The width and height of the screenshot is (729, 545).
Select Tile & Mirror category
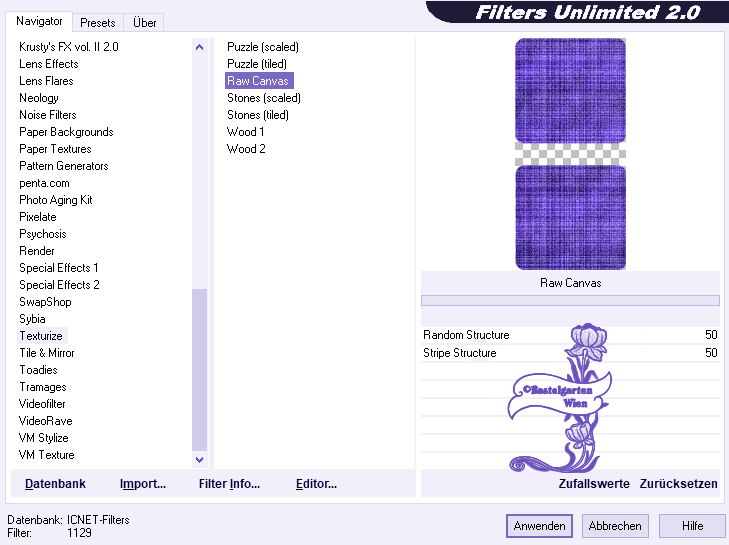[x=46, y=353]
